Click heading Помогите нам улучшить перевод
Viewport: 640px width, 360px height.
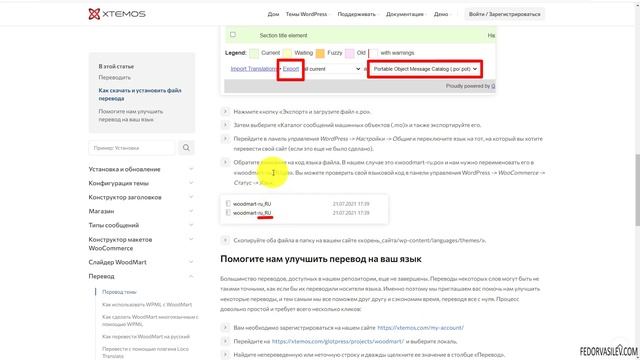pos(321,259)
